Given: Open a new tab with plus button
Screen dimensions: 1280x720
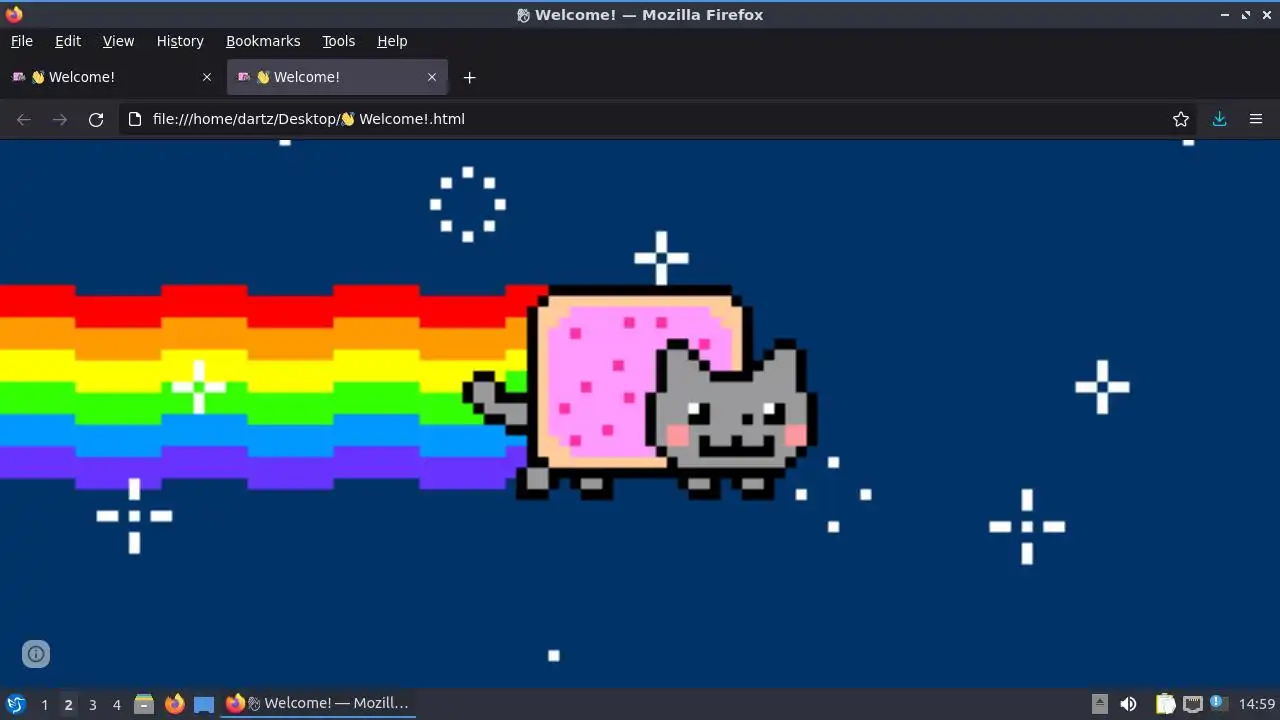Looking at the screenshot, I should (x=469, y=77).
